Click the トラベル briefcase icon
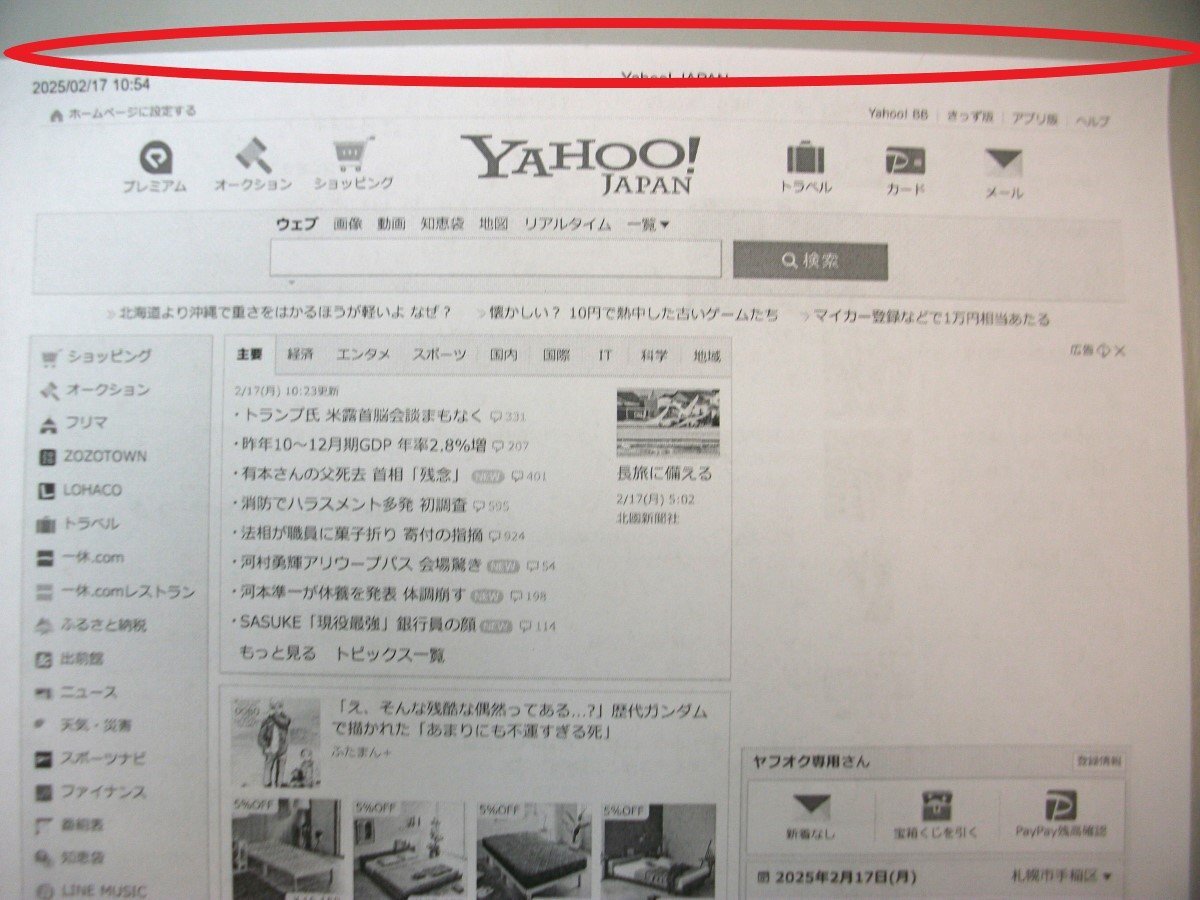This screenshot has width=1200, height=900. tap(805, 158)
